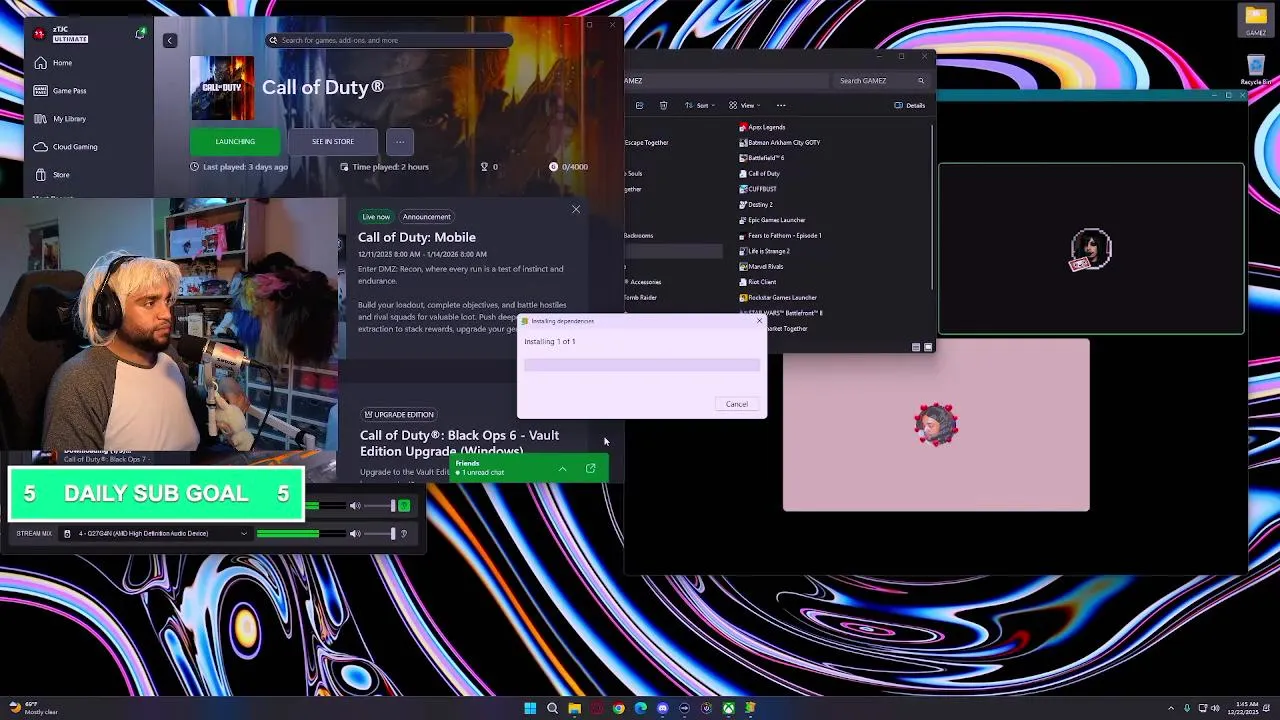Click the install progress bar
Screen dimensions: 1280x720
pos(642,365)
